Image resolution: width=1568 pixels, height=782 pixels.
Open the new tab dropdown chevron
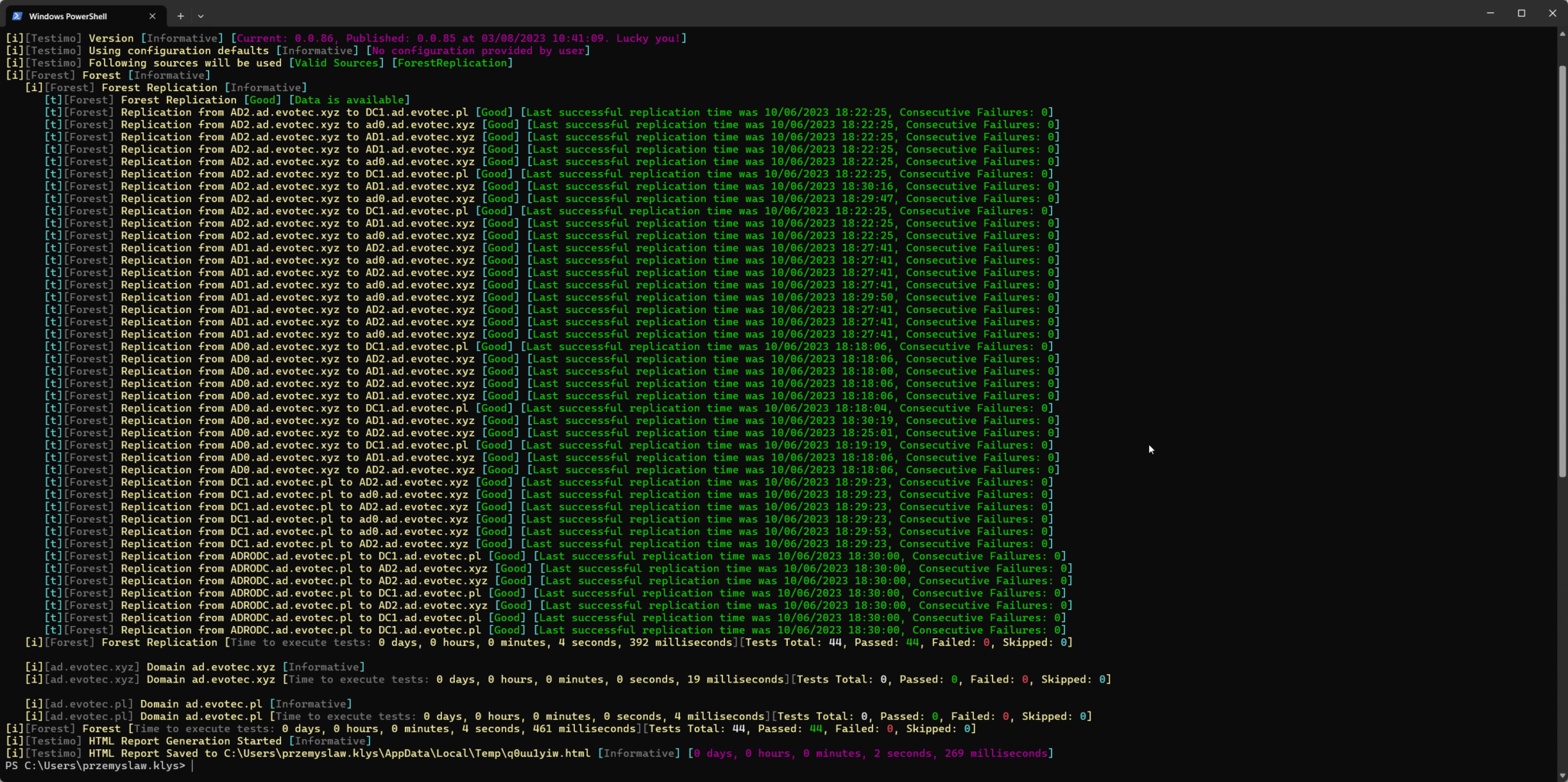point(201,15)
